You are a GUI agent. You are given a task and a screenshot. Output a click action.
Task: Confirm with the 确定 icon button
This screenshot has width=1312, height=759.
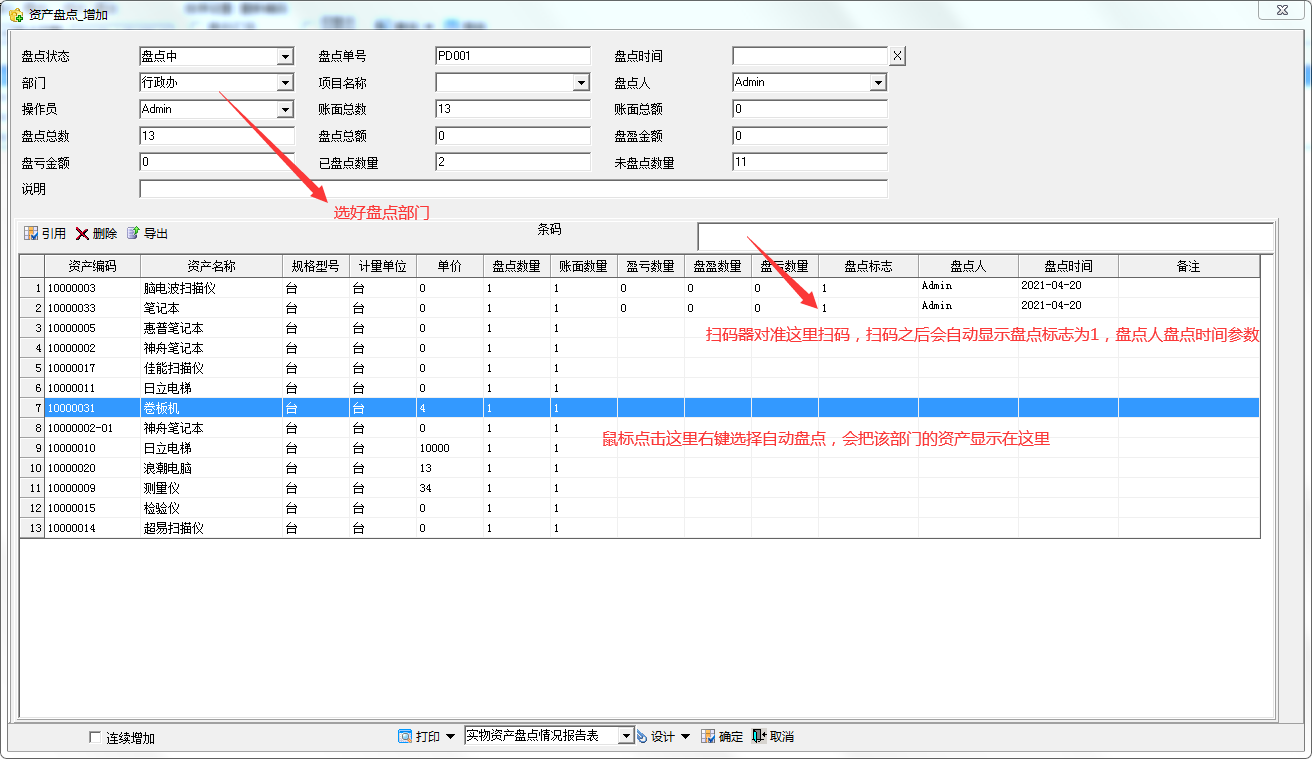tap(708, 736)
